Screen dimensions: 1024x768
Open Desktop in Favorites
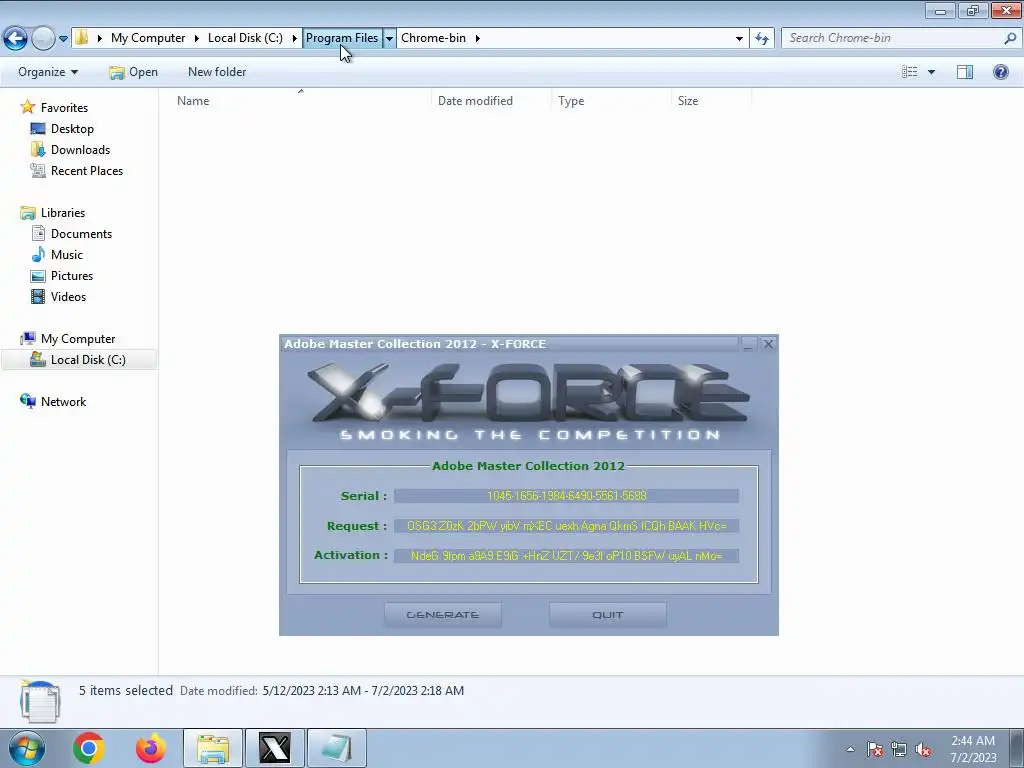click(x=72, y=129)
